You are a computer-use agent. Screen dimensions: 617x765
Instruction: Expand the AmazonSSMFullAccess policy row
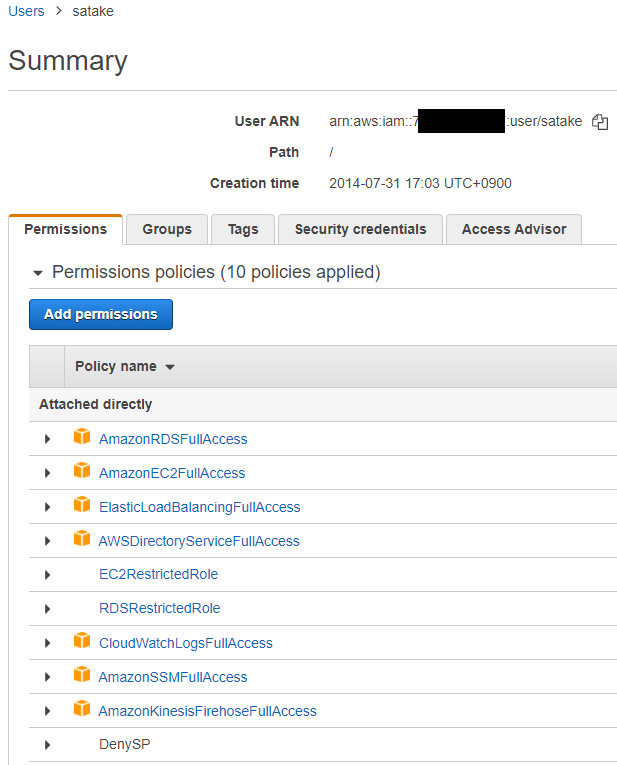(x=47, y=677)
